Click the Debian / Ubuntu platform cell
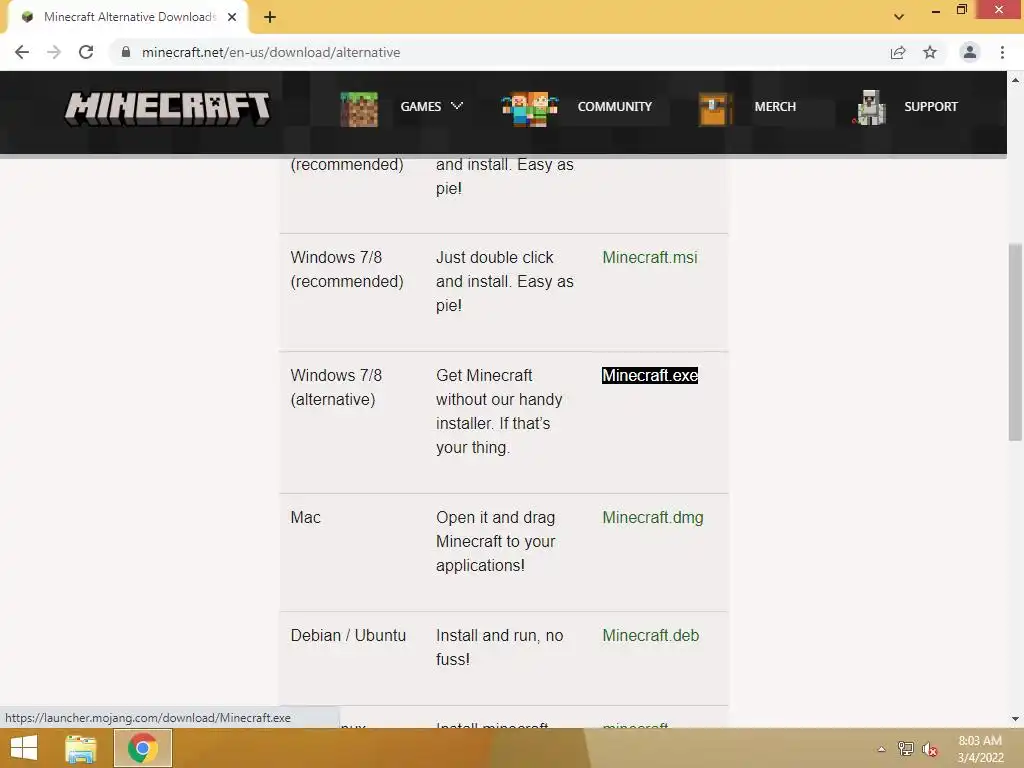Image resolution: width=1024 pixels, height=768 pixels. coord(348,635)
